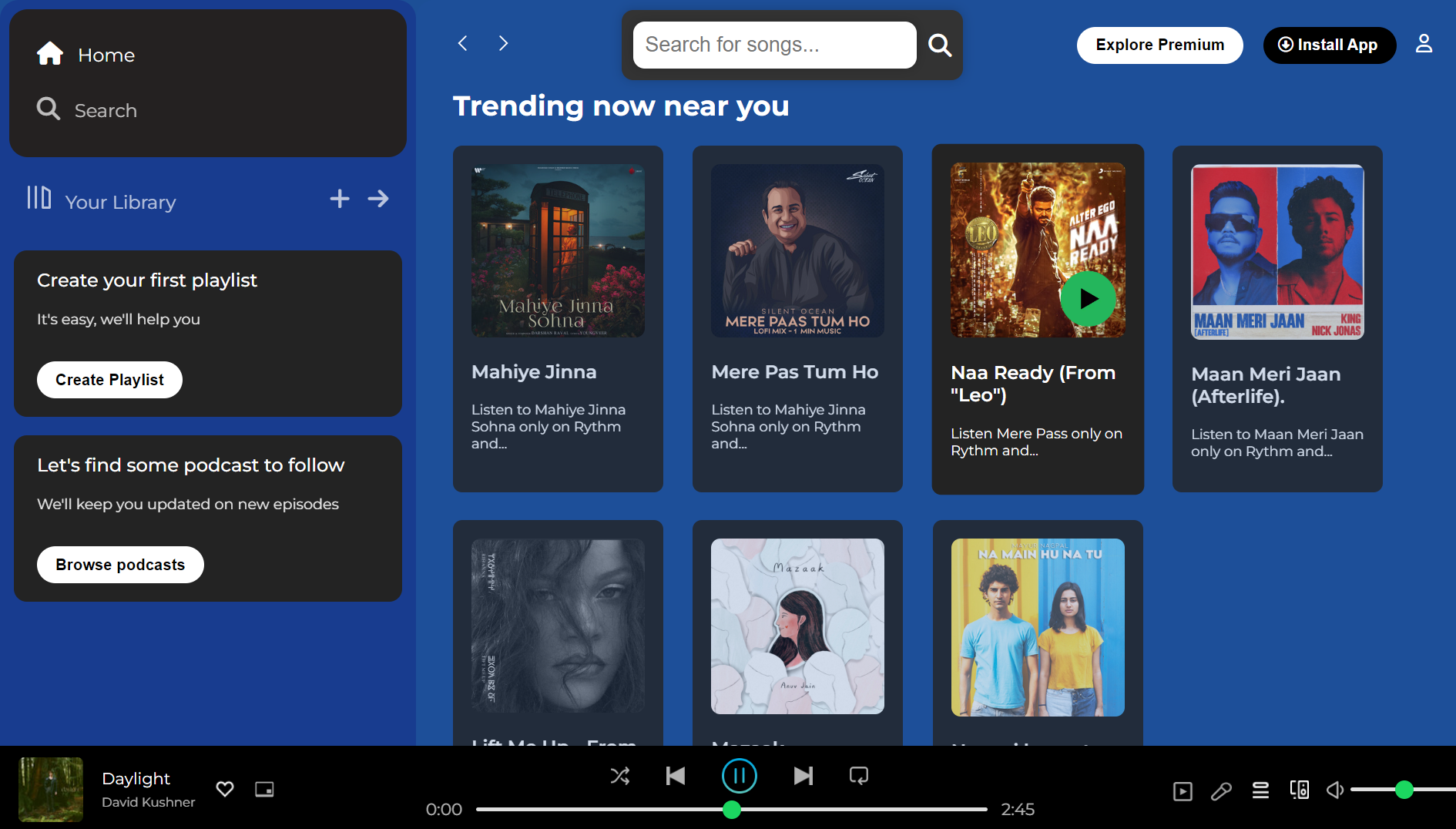This screenshot has width=1456, height=829.
Task: Click the volume slider handle
Action: click(x=1404, y=790)
